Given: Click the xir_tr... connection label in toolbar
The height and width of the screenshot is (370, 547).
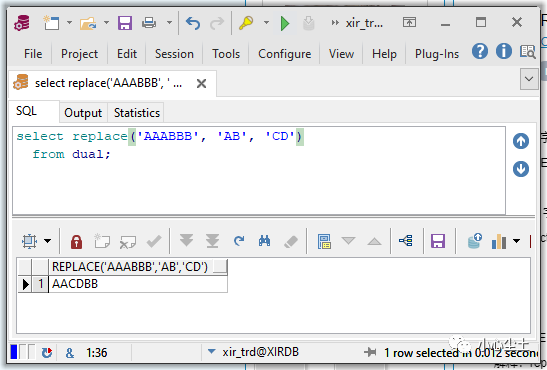Looking at the screenshot, I should tap(364, 23).
